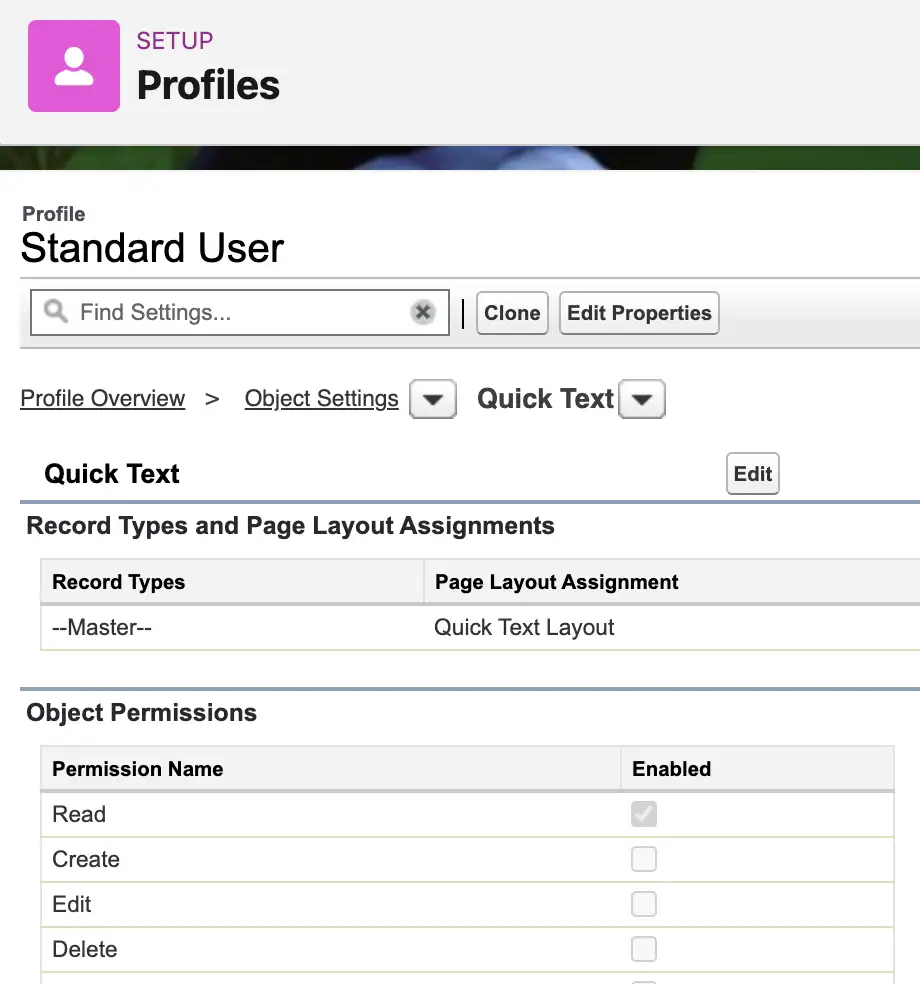Enable the Create permission checkbox

pyautogui.click(x=644, y=859)
